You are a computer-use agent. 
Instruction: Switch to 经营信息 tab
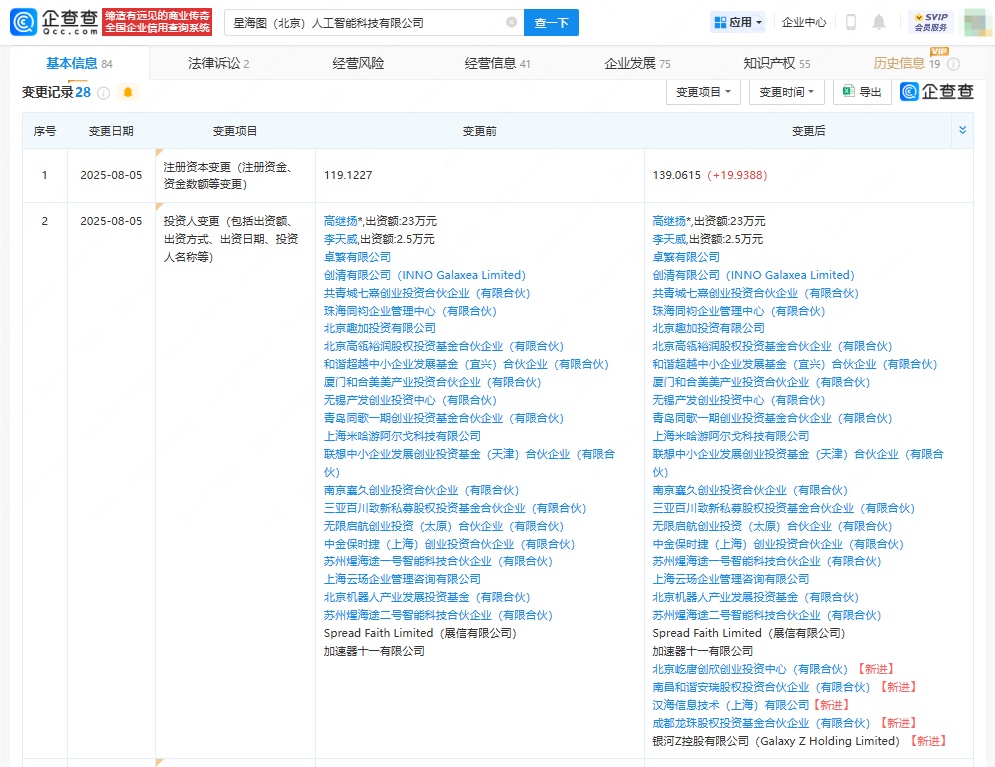497,63
